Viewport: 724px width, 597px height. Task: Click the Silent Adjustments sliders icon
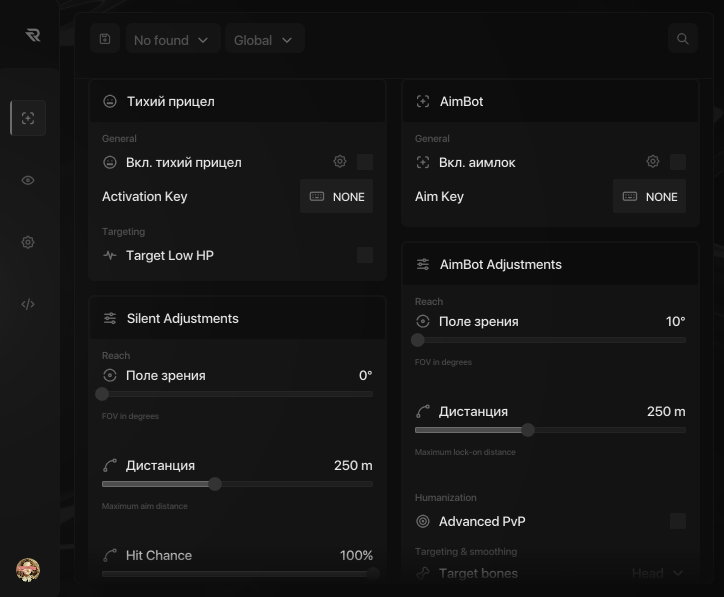click(110, 318)
